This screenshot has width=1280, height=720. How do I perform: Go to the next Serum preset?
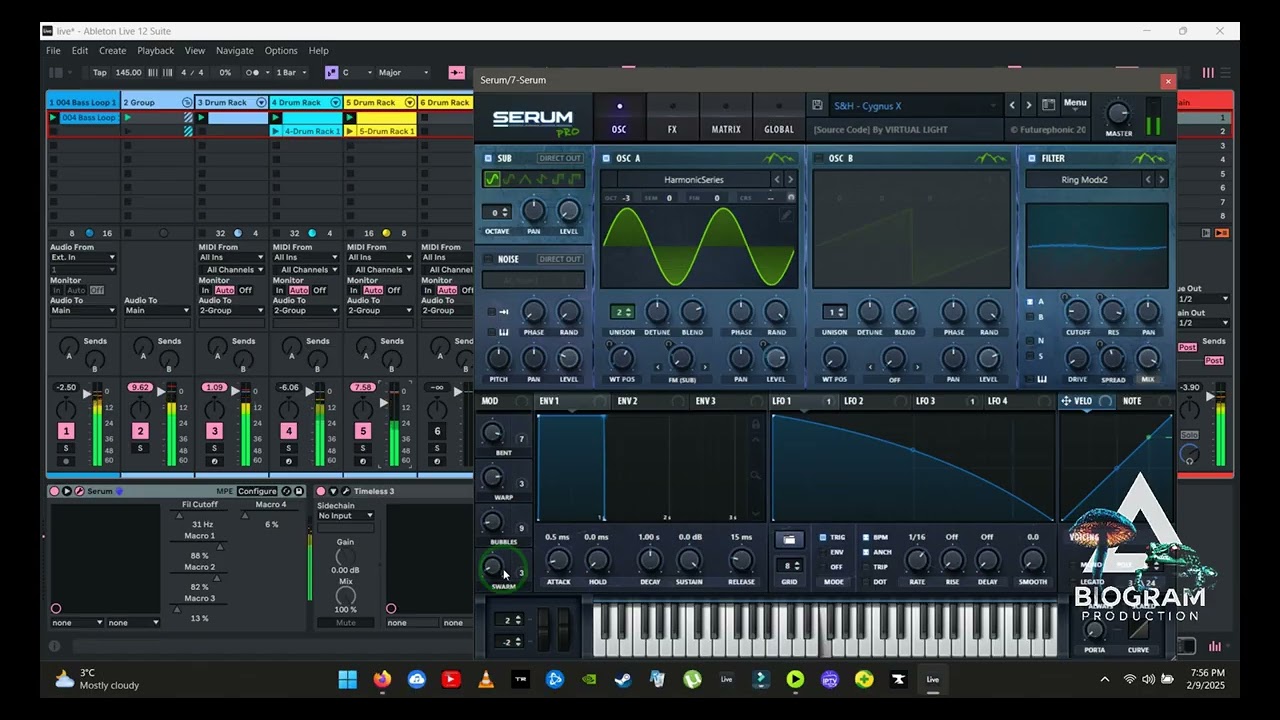pos(1028,105)
